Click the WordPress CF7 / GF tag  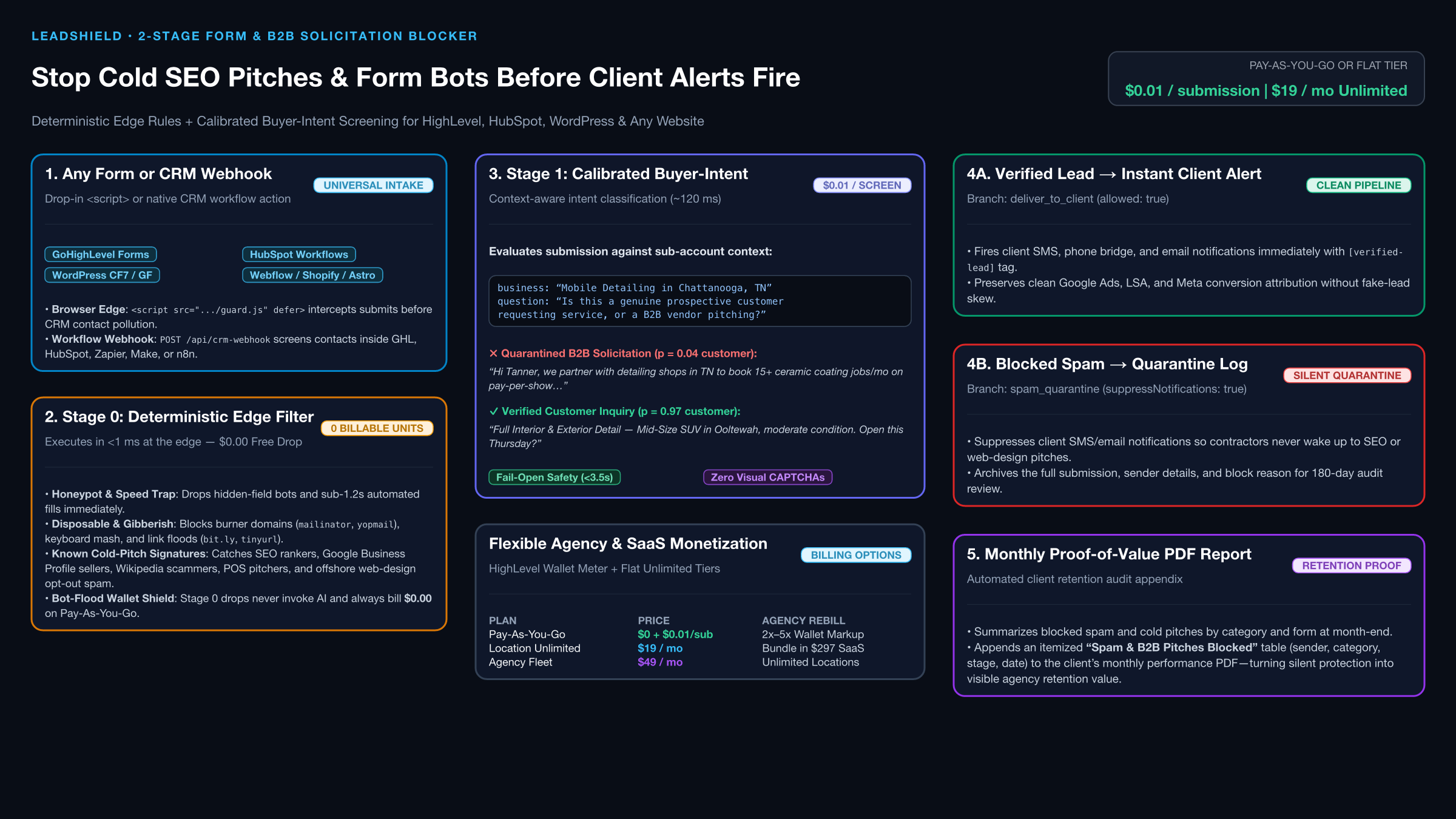tap(102, 275)
